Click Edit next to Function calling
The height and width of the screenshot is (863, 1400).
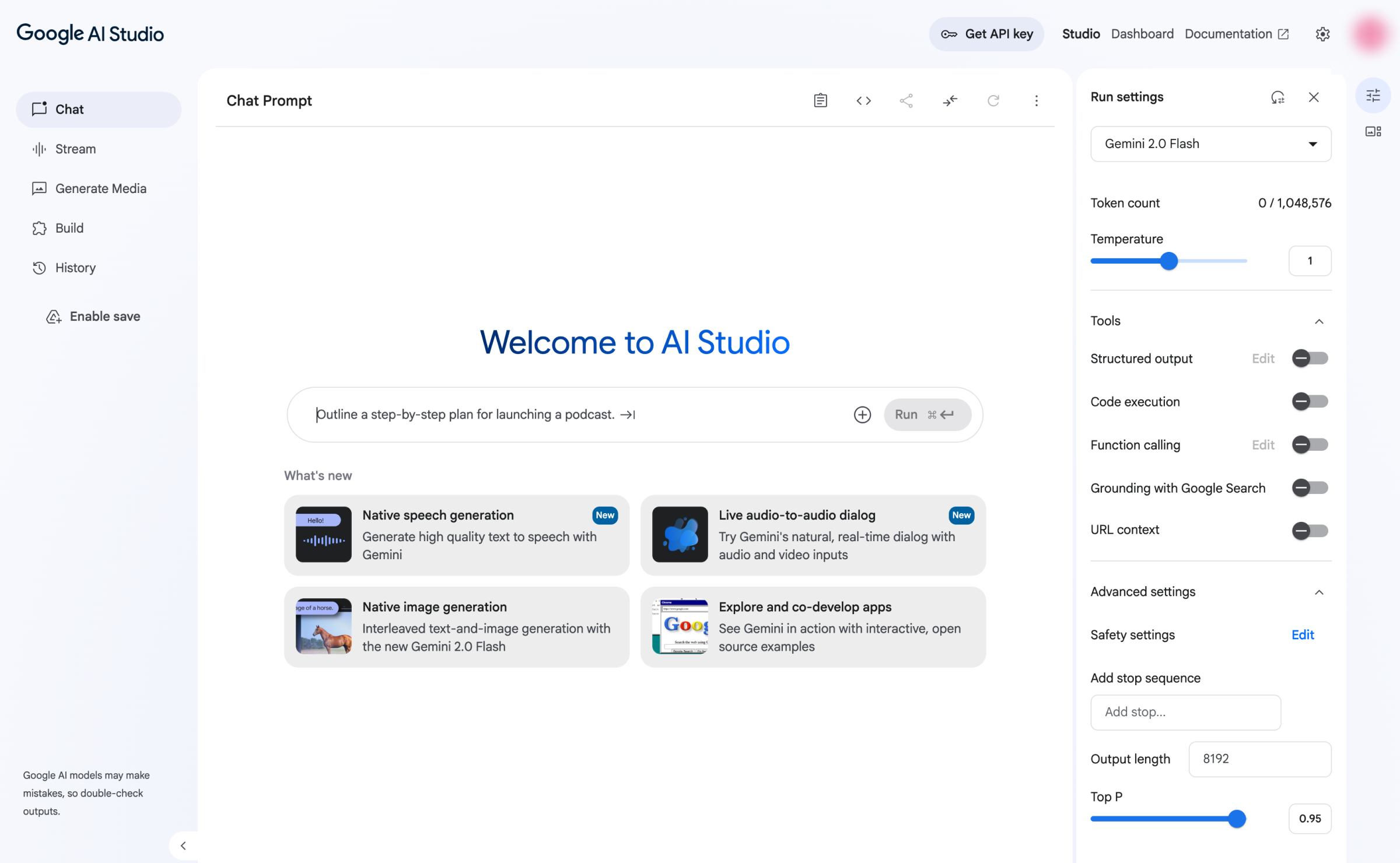coord(1263,445)
